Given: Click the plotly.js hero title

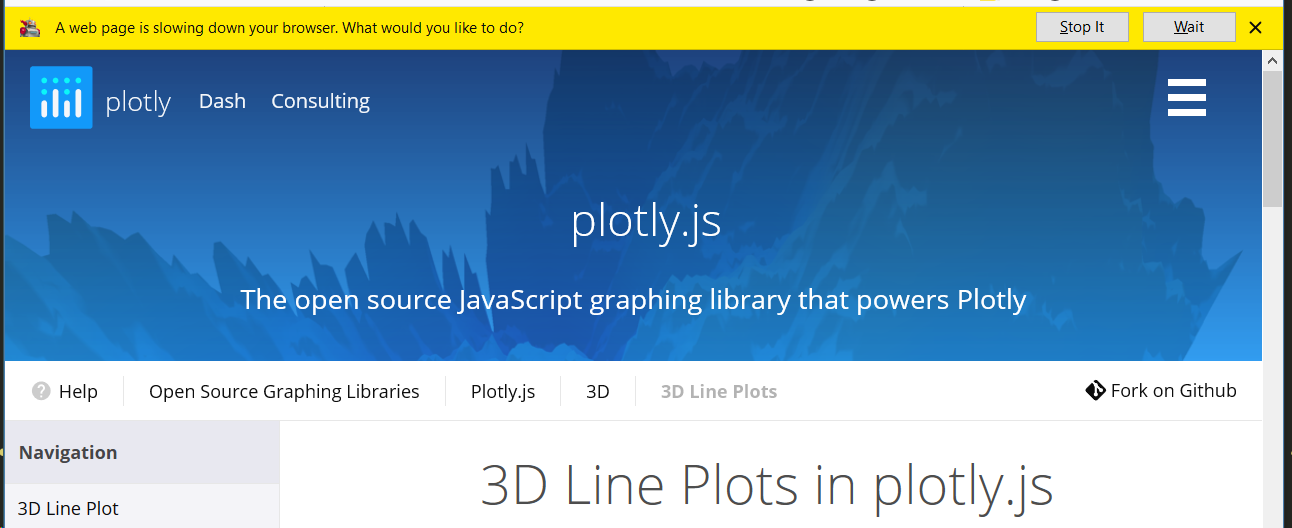Looking at the screenshot, I should coord(646,221).
